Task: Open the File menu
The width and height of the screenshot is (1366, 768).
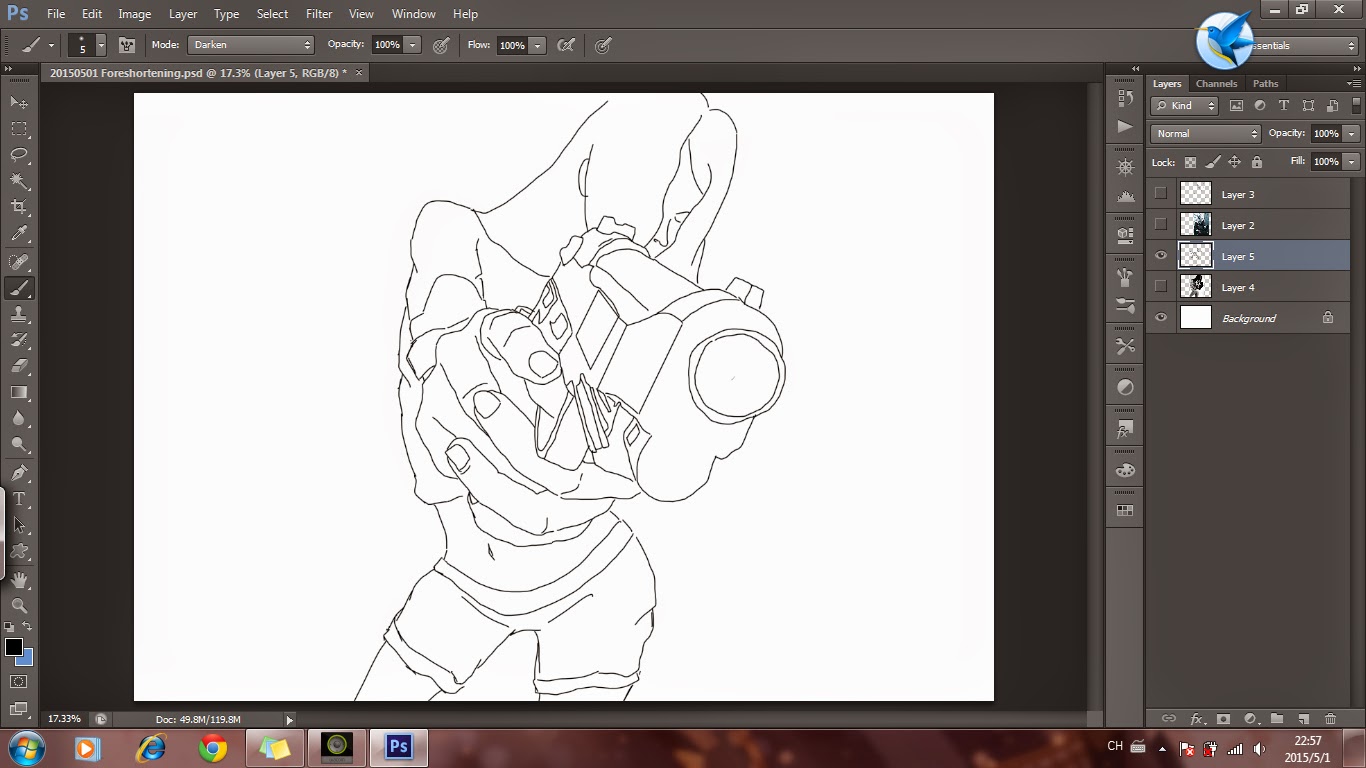Action: pos(56,14)
